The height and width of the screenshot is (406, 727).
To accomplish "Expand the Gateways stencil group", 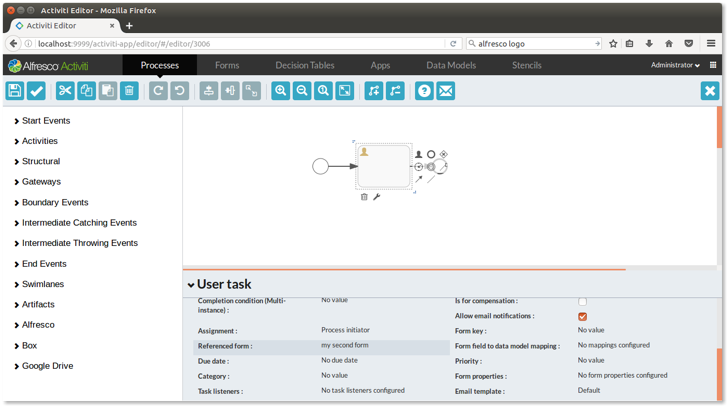I will [41, 182].
